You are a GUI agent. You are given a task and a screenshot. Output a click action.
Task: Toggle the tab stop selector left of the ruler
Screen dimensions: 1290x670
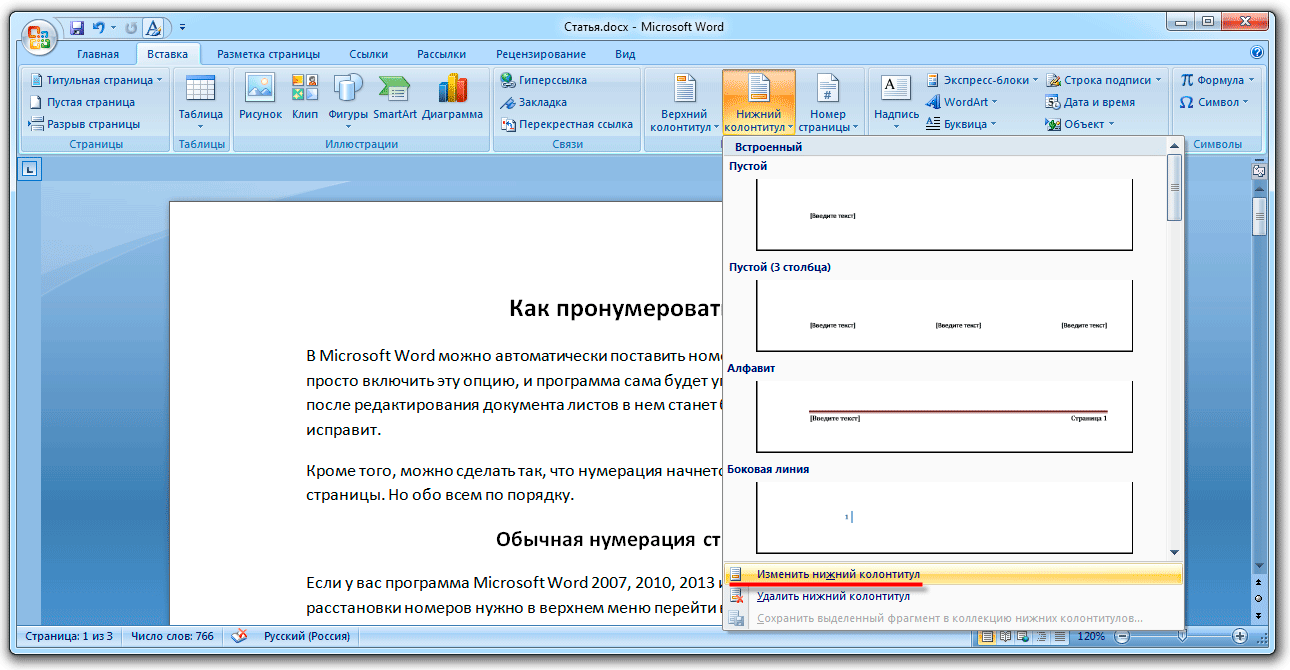pos(29,169)
